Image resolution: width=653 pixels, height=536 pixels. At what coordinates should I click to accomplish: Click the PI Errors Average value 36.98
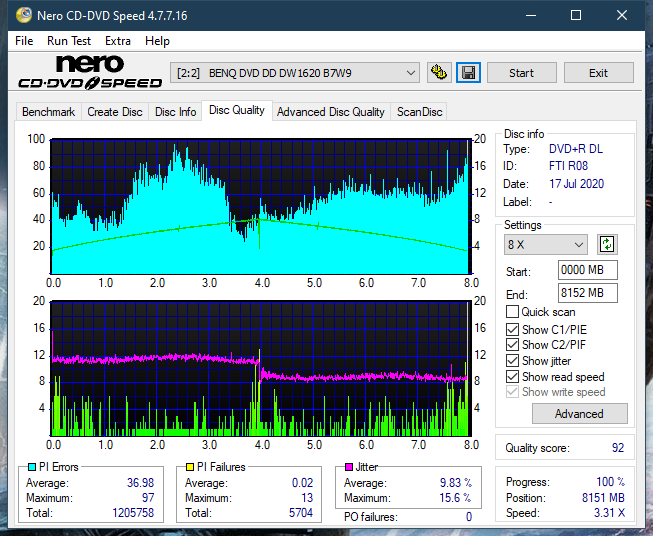tap(140, 483)
